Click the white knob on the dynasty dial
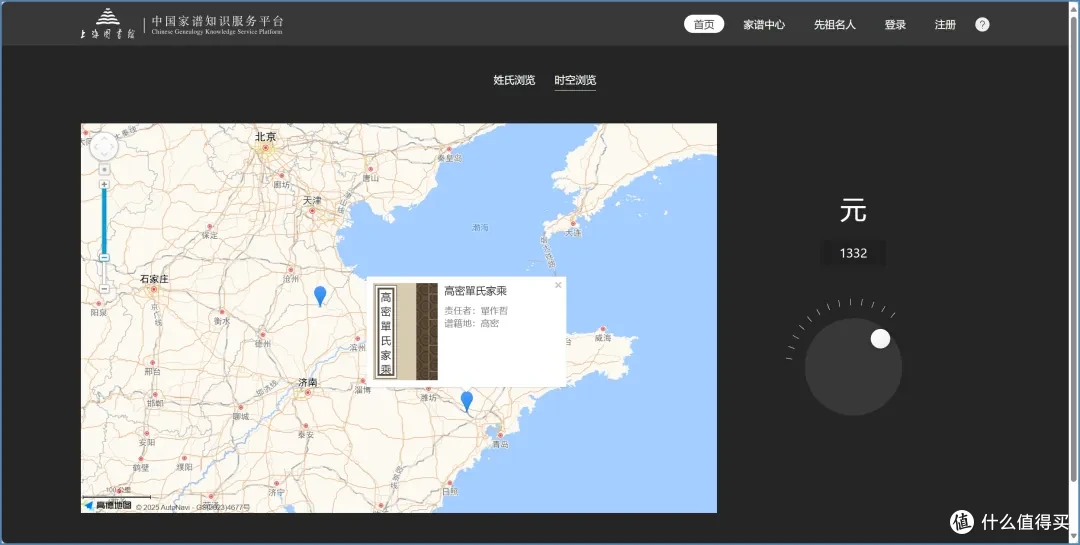The width and height of the screenshot is (1080, 545). tap(880, 339)
